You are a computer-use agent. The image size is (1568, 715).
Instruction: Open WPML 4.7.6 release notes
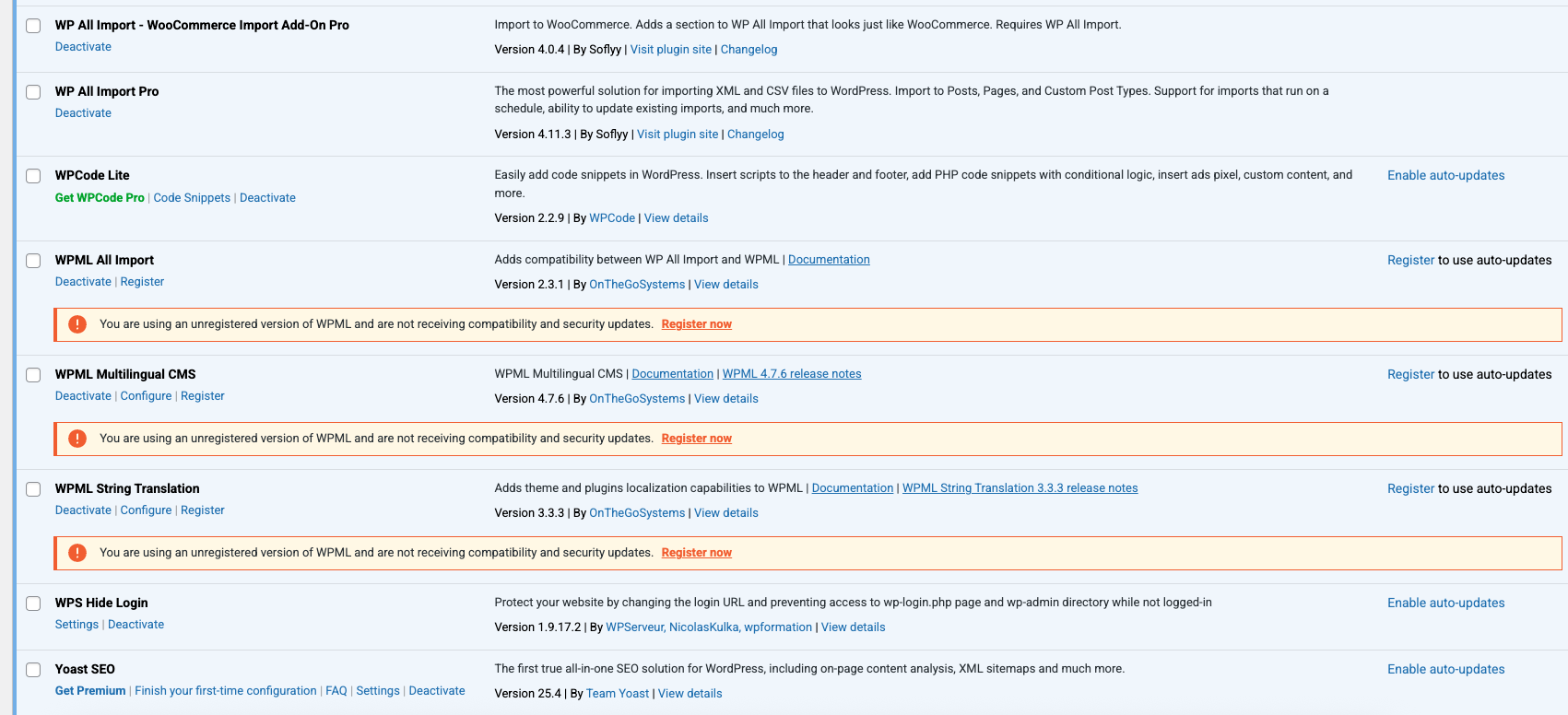point(792,374)
